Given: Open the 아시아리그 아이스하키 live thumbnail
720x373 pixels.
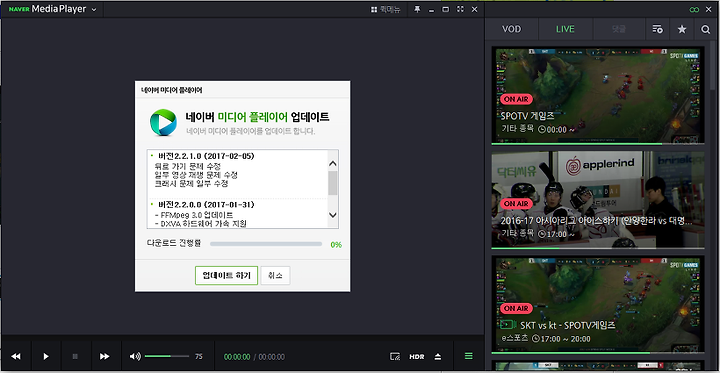Looking at the screenshot, I should (x=598, y=200).
